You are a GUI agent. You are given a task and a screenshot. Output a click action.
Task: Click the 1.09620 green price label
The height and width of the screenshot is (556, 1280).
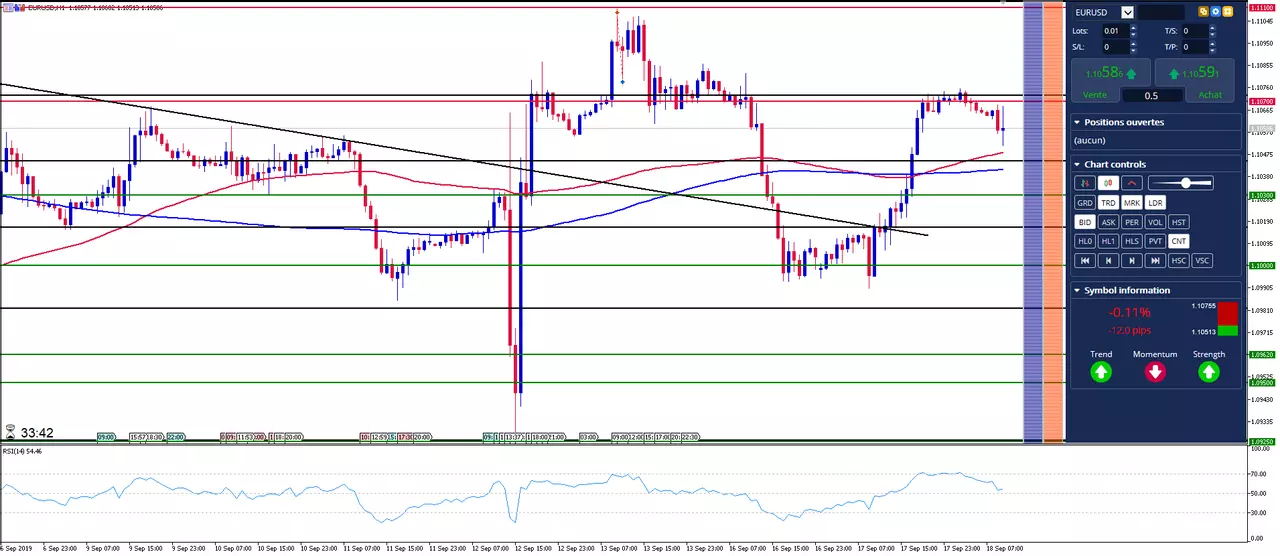tap(1261, 354)
